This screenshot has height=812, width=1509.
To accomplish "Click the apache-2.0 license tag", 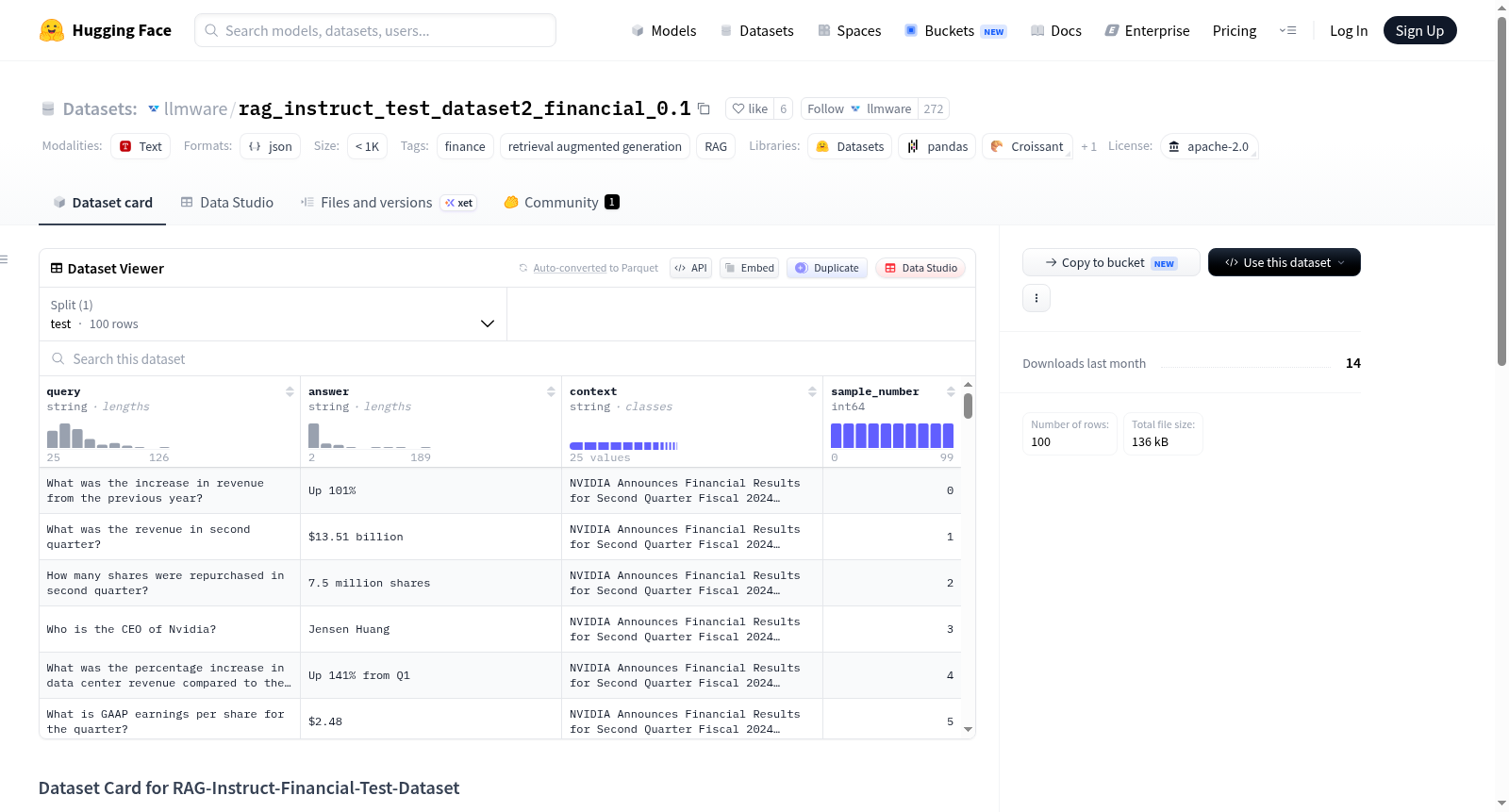I will click(1209, 146).
